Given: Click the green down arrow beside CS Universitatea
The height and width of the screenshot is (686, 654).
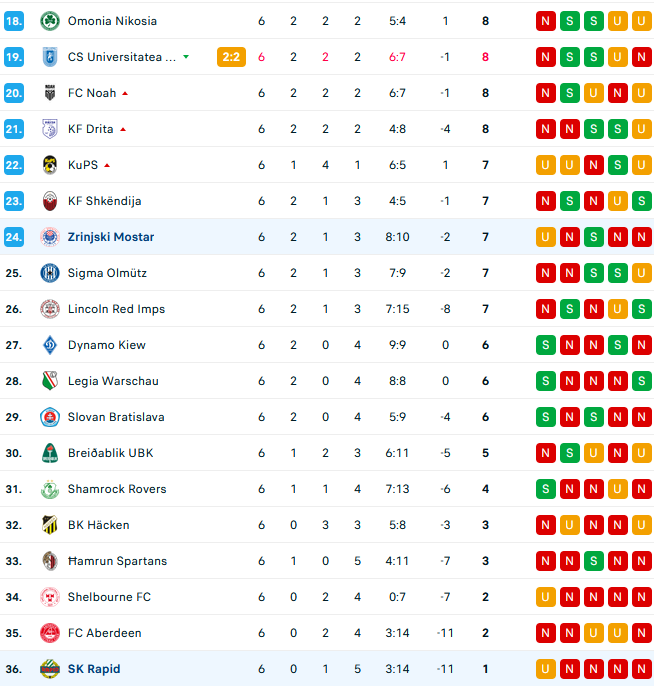Looking at the screenshot, I should [186, 57].
